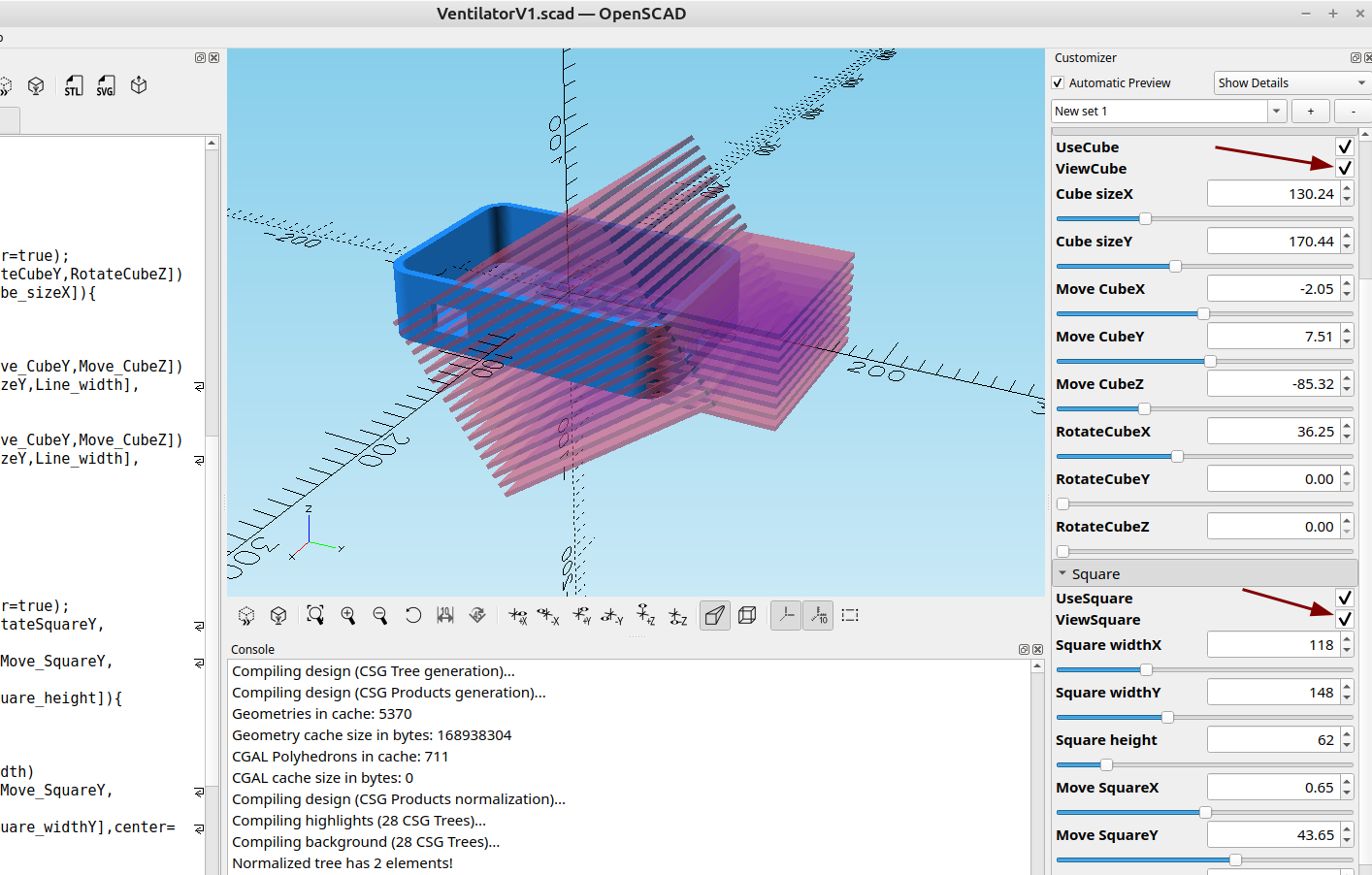Image resolution: width=1372 pixels, height=875 pixels.
Task: Zoom in on the 3D view
Action: pos(348,615)
